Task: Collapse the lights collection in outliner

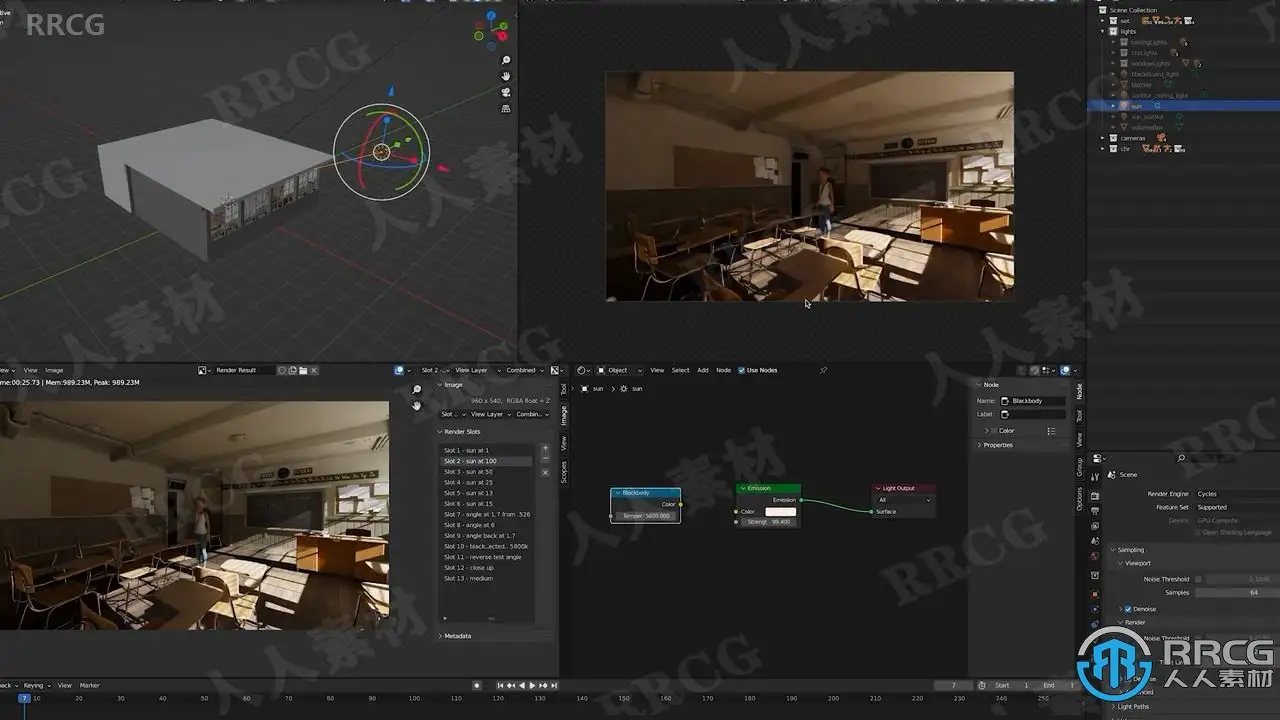Action: pos(1103,32)
